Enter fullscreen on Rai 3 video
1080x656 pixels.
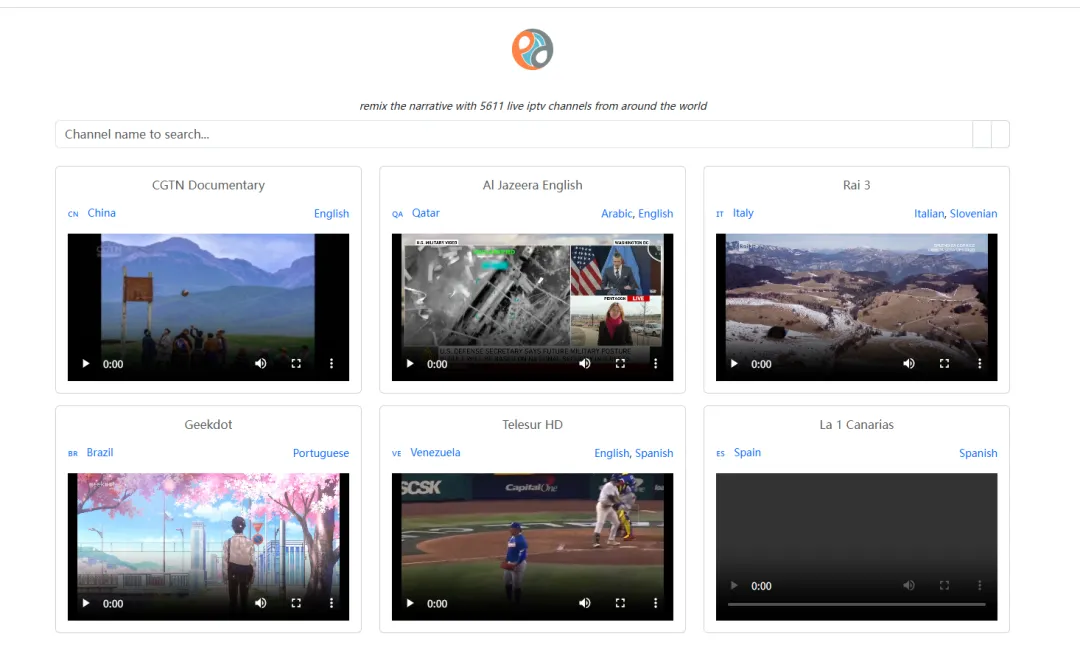point(944,364)
